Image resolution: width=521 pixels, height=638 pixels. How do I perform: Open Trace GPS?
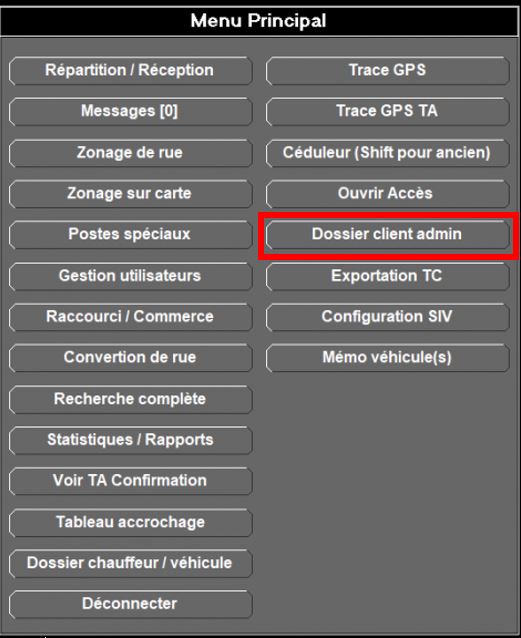[387, 71]
